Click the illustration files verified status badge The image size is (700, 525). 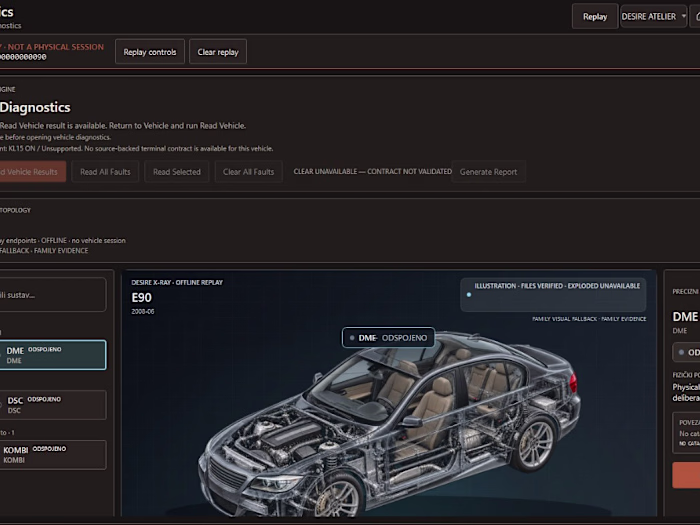[553, 295]
